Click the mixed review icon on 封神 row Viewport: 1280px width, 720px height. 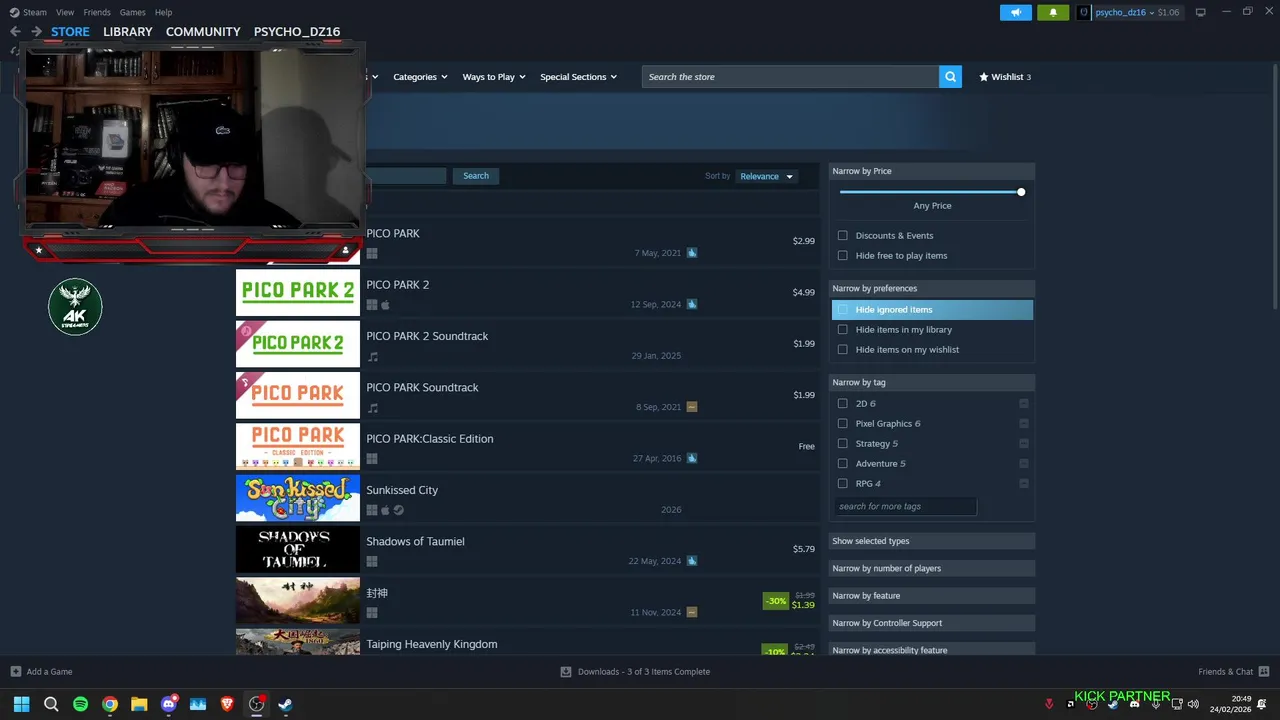pyautogui.click(x=692, y=612)
